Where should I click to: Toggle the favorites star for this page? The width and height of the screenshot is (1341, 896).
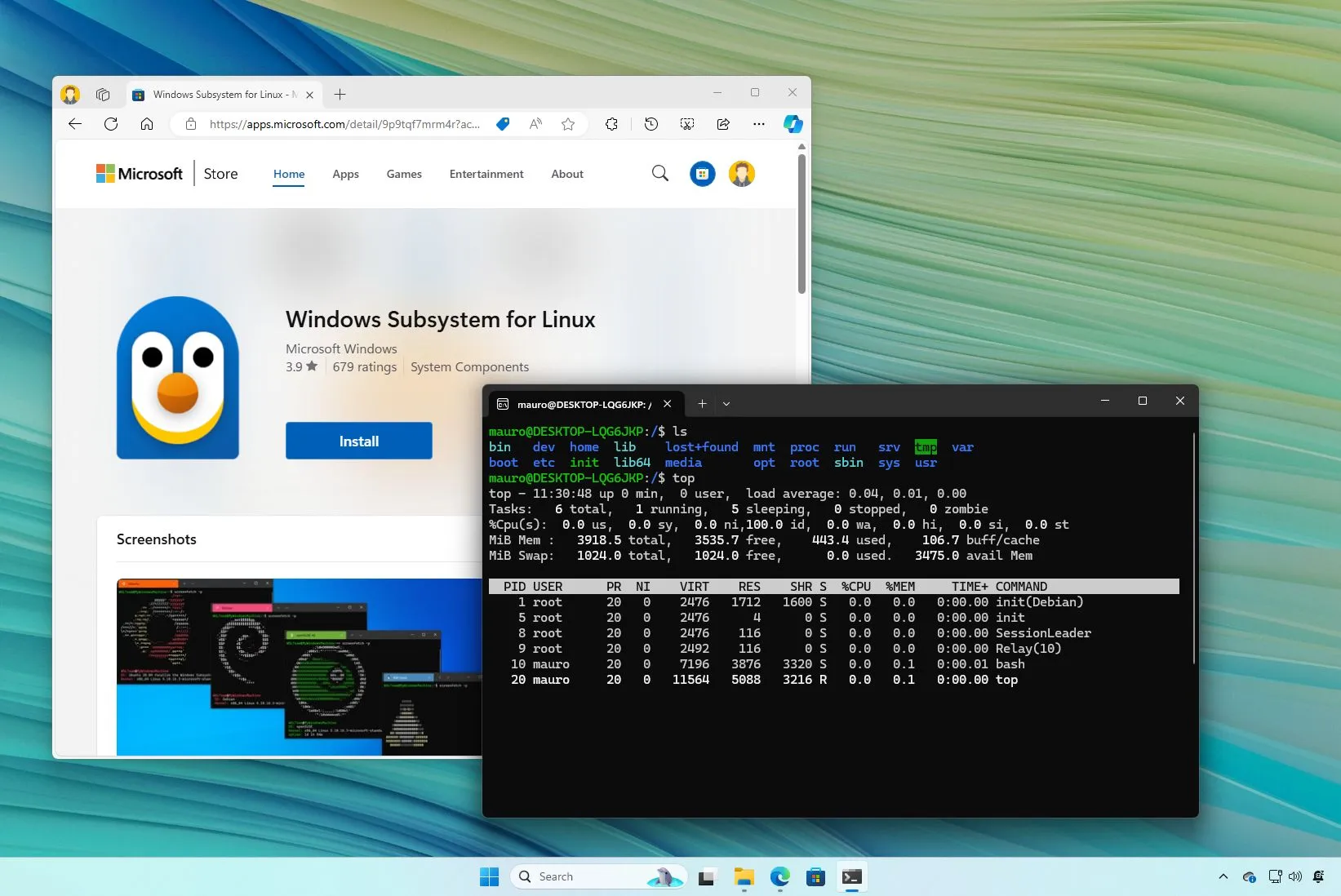point(567,124)
